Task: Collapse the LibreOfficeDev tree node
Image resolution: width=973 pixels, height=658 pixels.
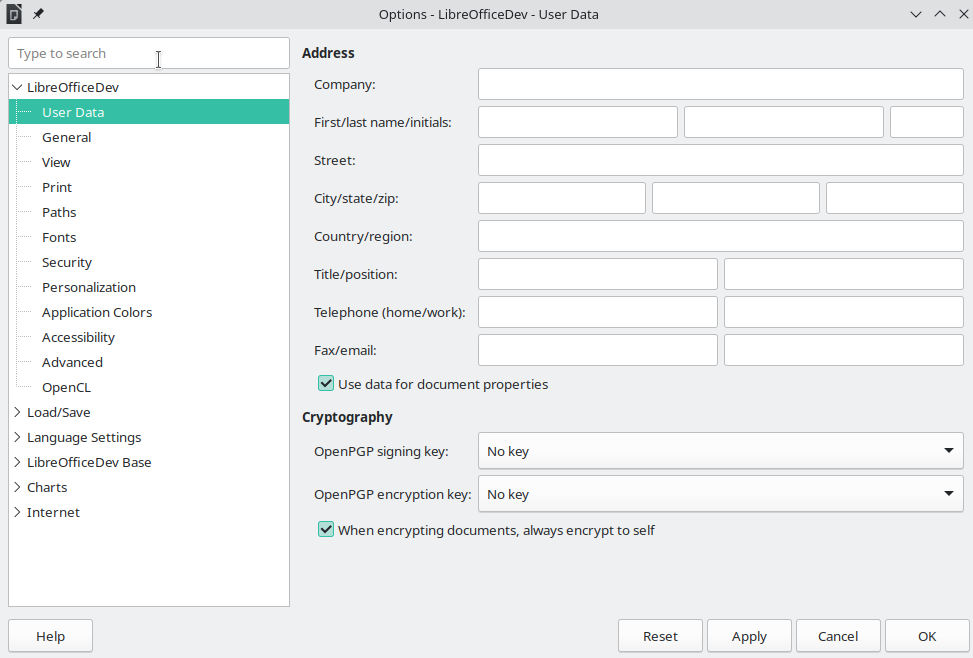Action: pyautogui.click(x=17, y=87)
